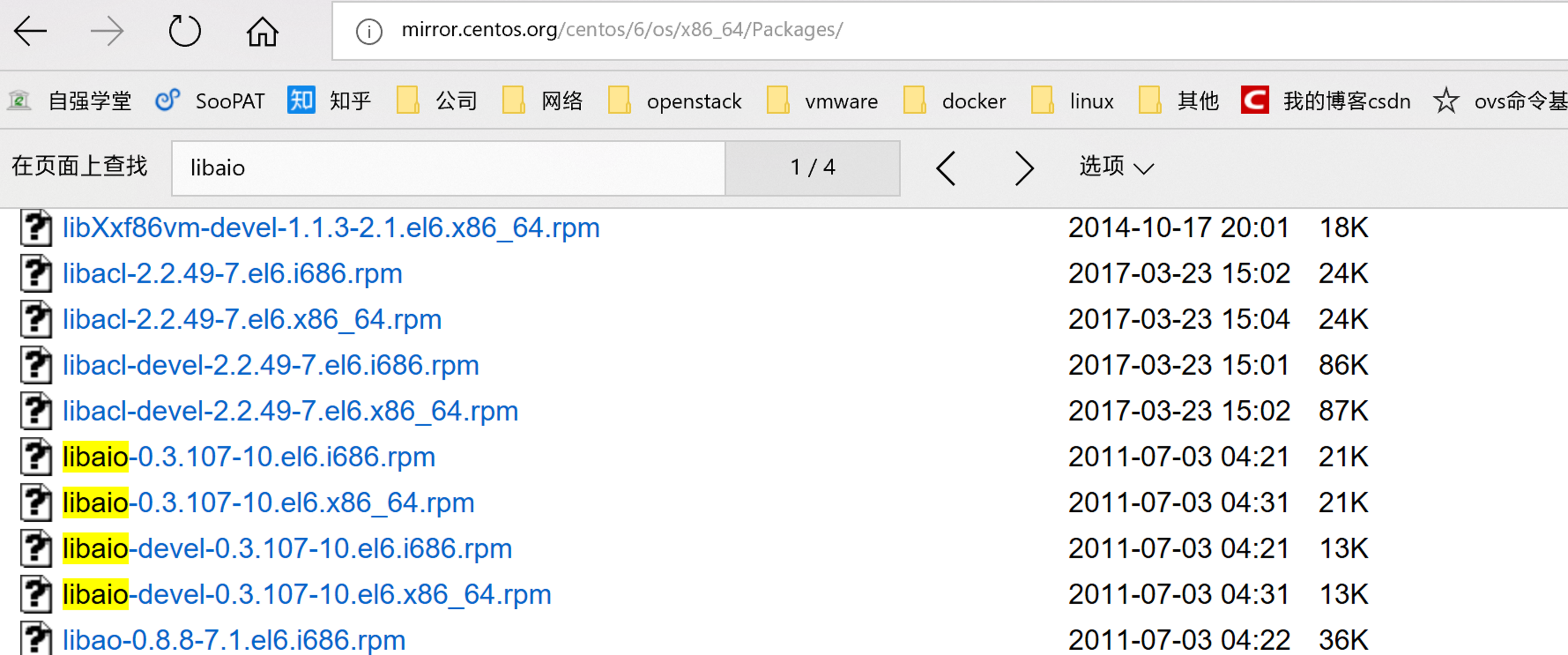
Task: Download libaio-0.3.107-10.el6.x86_64.rpm
Action: tap(268, 503)
